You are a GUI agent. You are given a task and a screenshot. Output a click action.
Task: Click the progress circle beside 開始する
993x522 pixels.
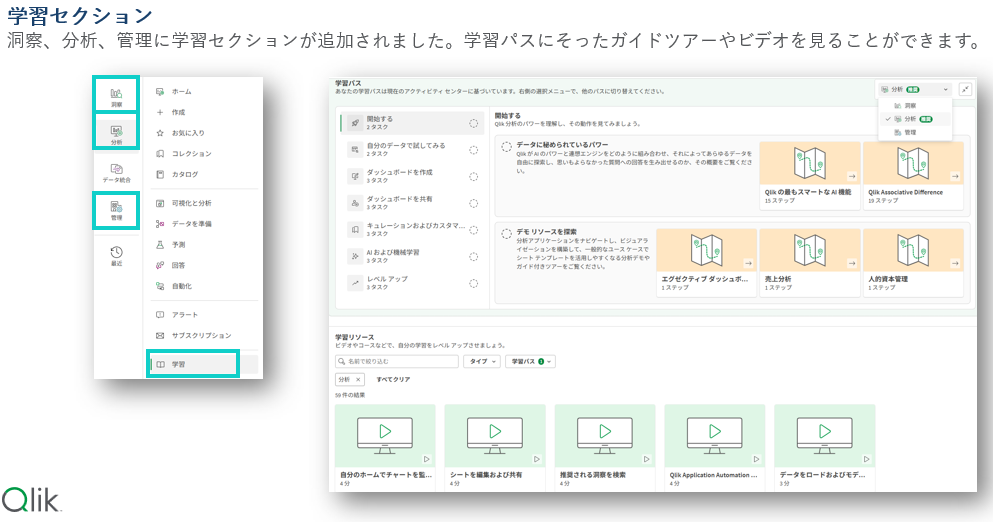tap(473, 124)
